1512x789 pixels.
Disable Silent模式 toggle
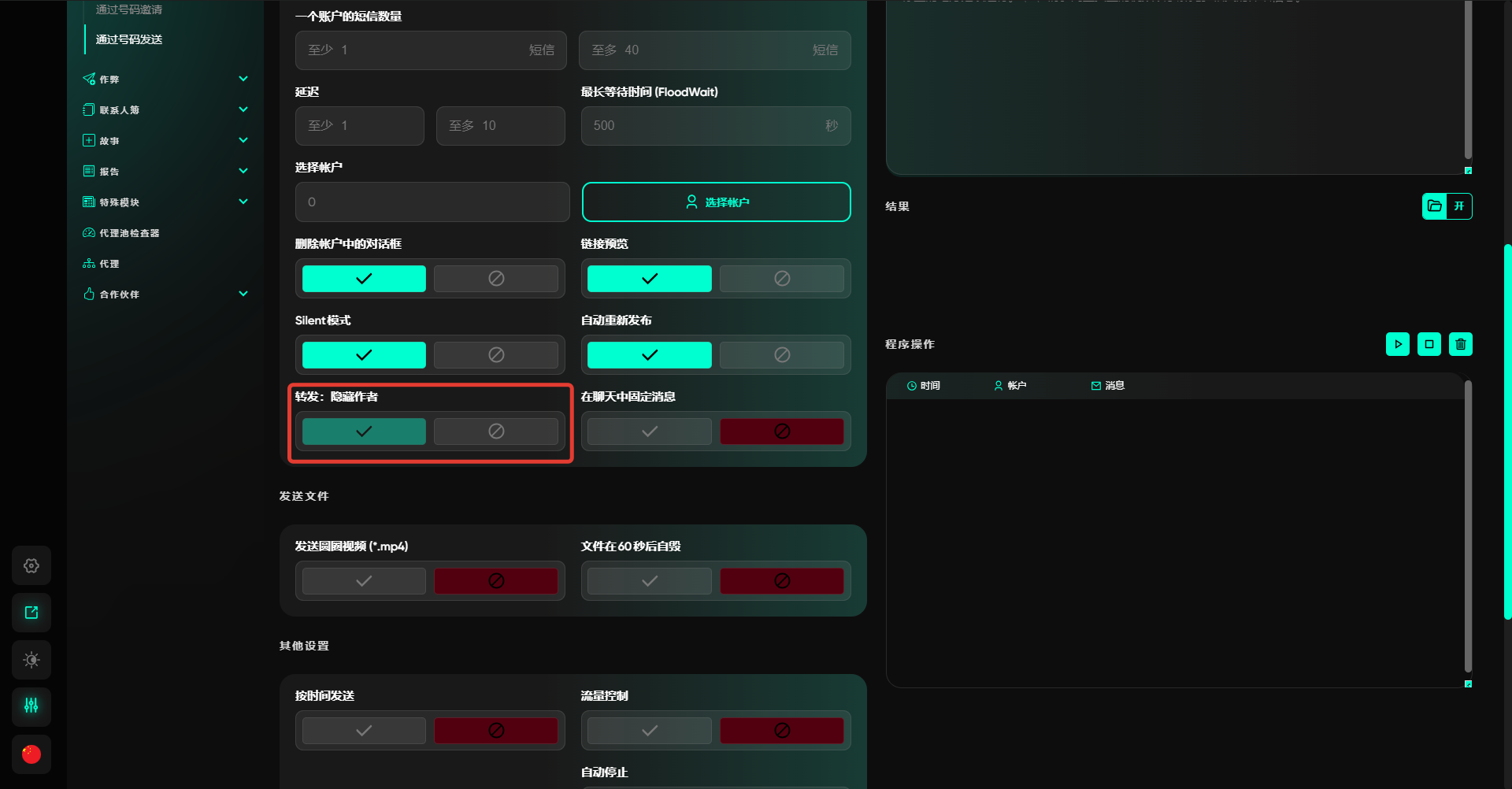pos(495,355)
